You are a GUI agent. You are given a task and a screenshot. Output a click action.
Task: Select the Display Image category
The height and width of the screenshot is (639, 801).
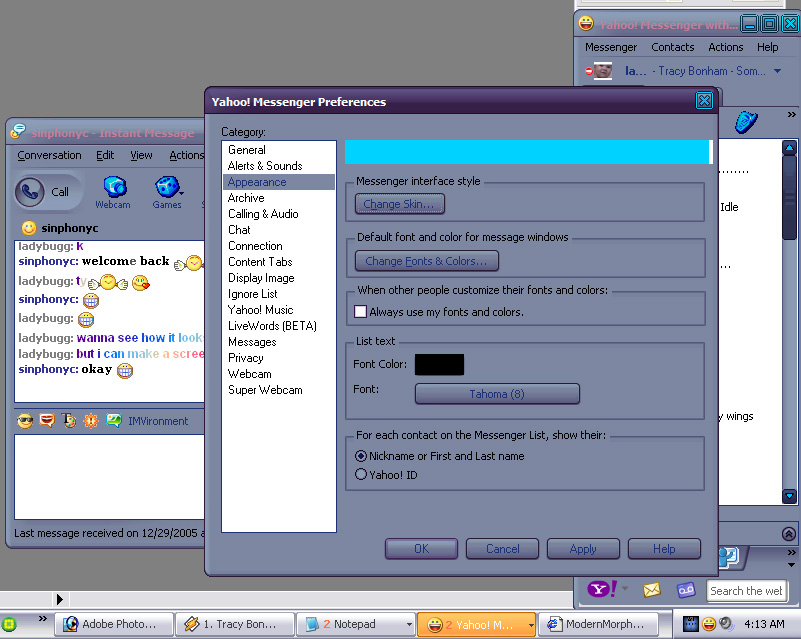coord(278,278)
